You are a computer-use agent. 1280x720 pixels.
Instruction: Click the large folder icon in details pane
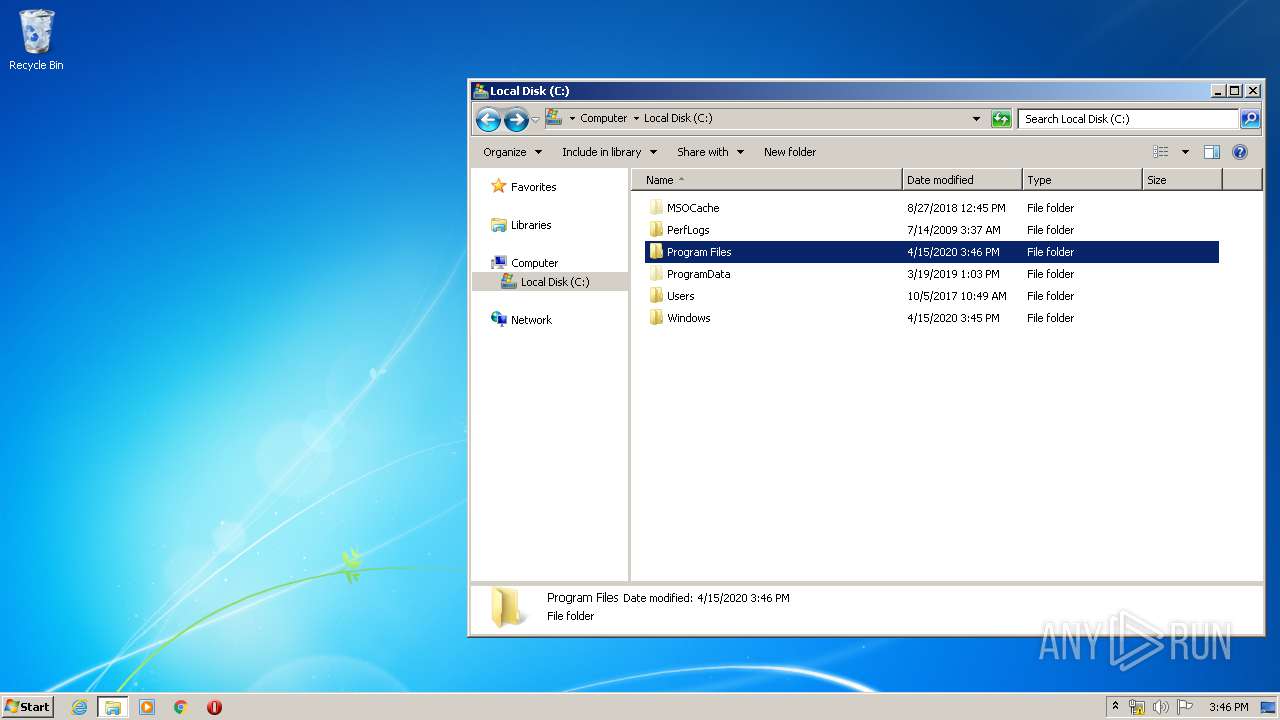[x=508, y=607]
